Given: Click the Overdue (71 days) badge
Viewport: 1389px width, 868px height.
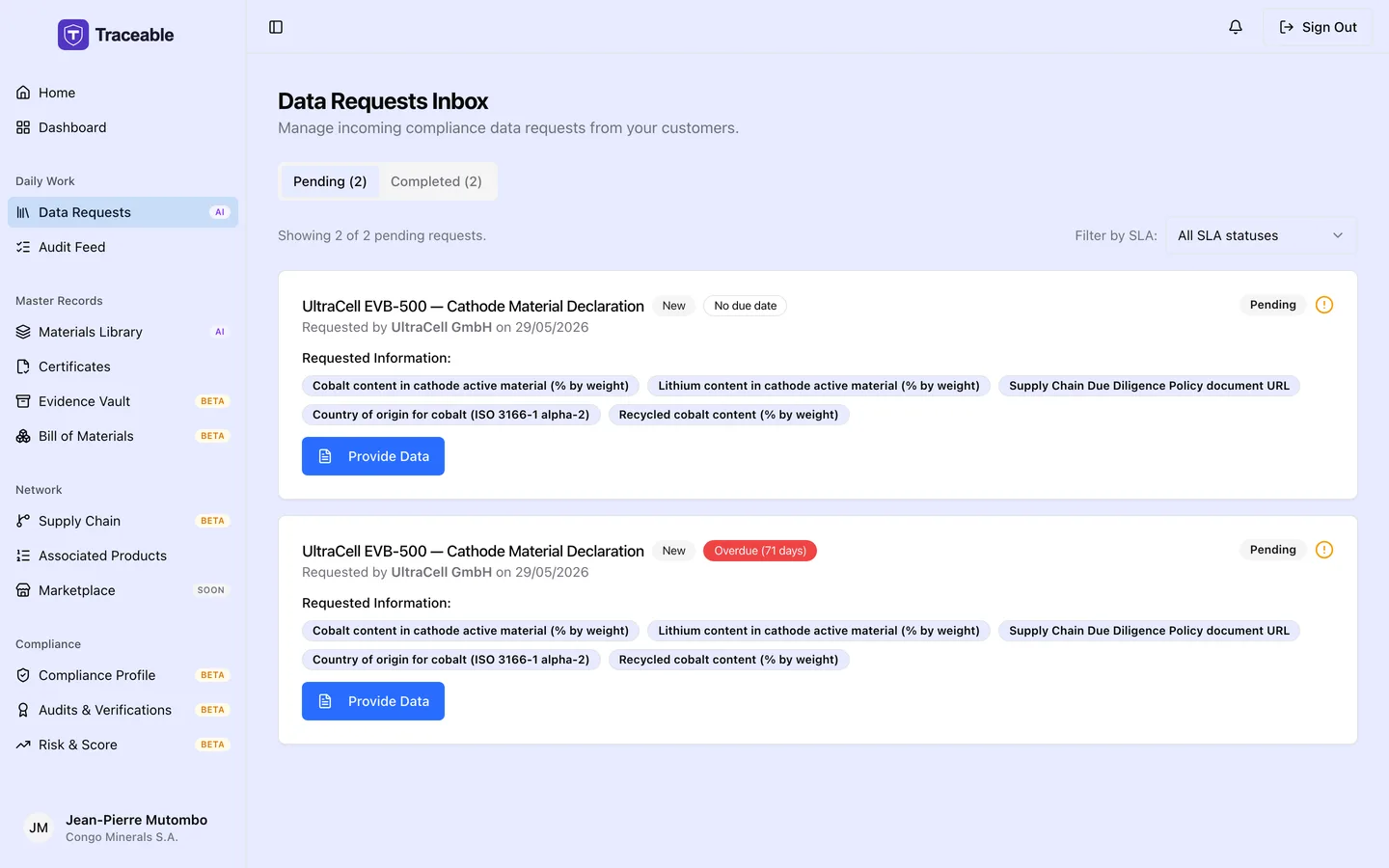Looking at the screenshot, I should 760,551.
